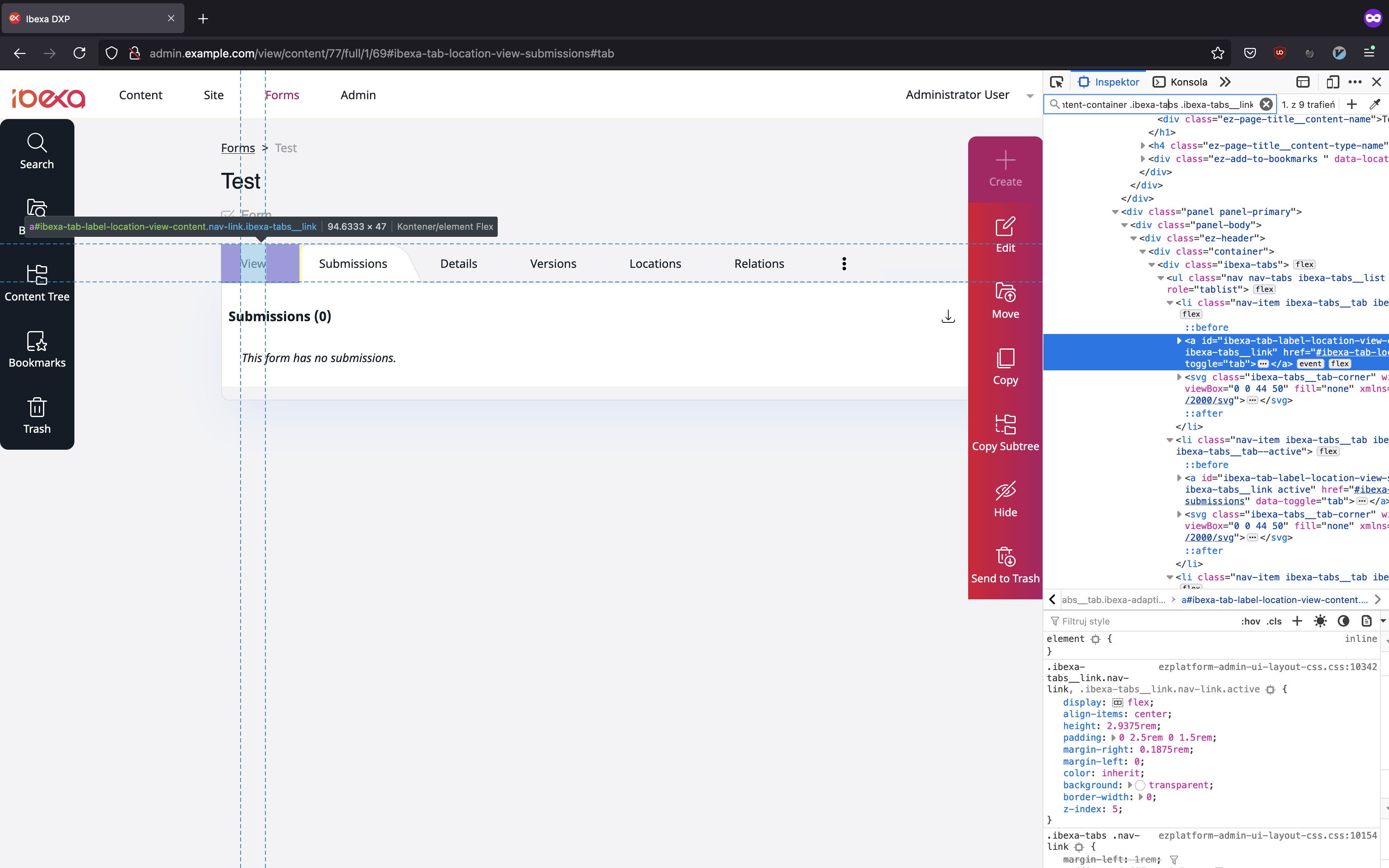Click the Create button in action bar
Screen dimensions: 1389x868
click(x=1005, y=169)
